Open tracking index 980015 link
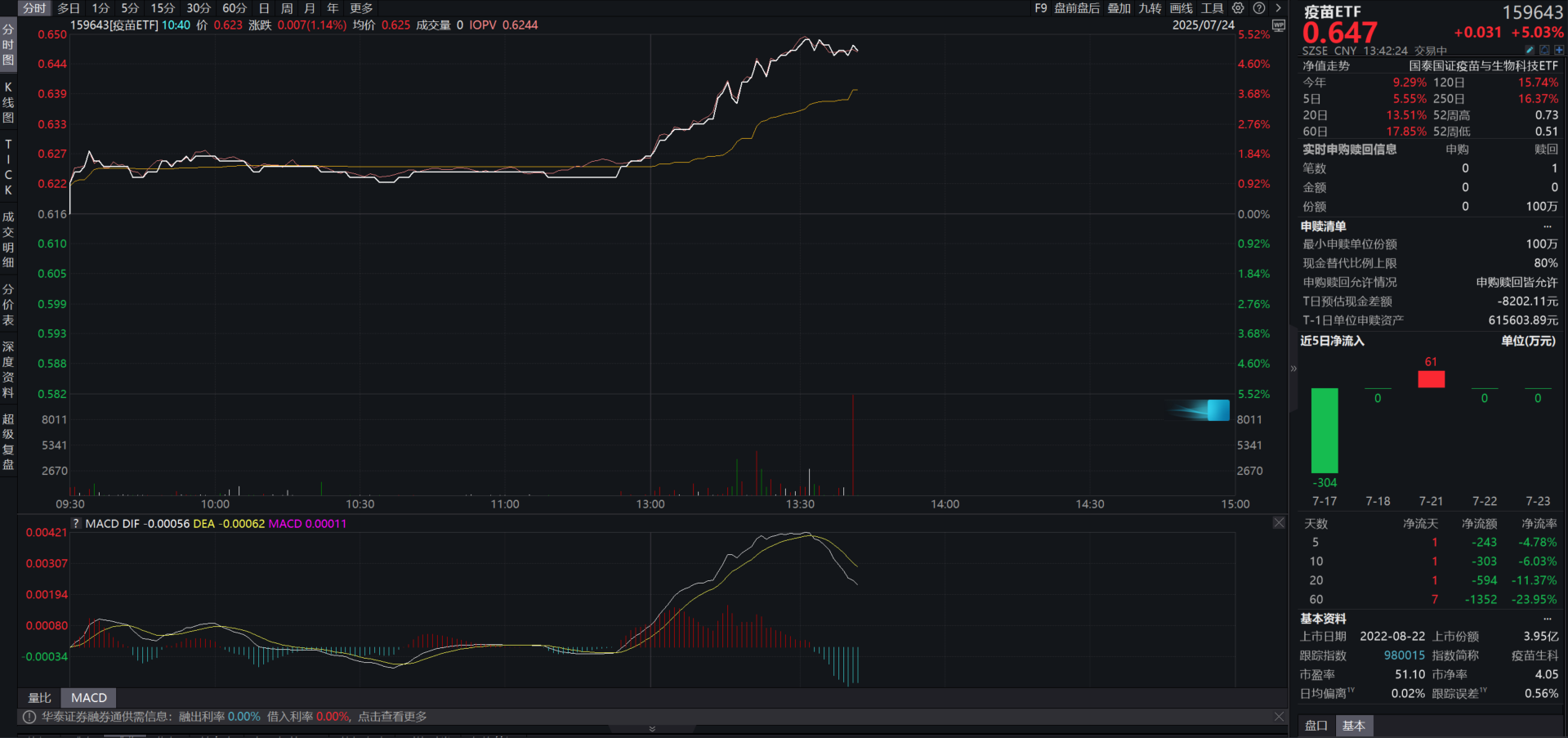This screenshot has width=1568, height=738. pos(1404,655)
